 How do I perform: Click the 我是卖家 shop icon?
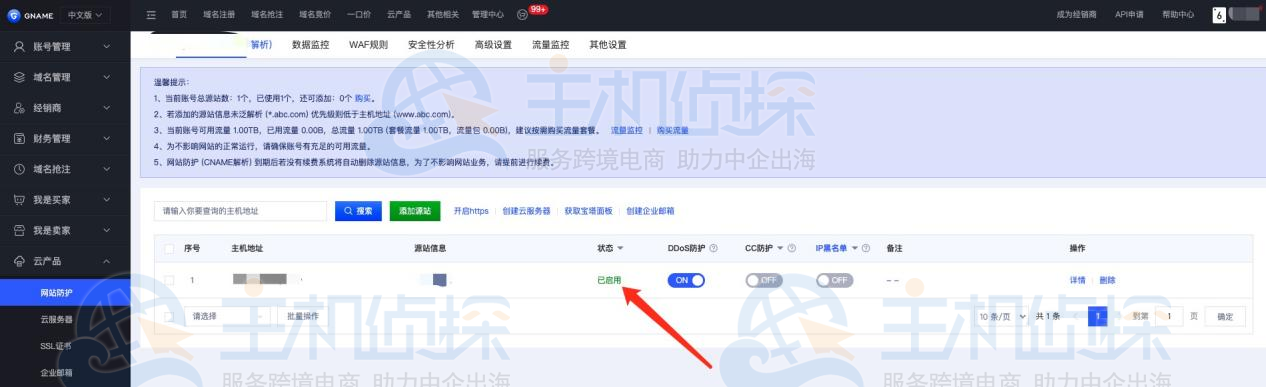[x=18, y=231]
